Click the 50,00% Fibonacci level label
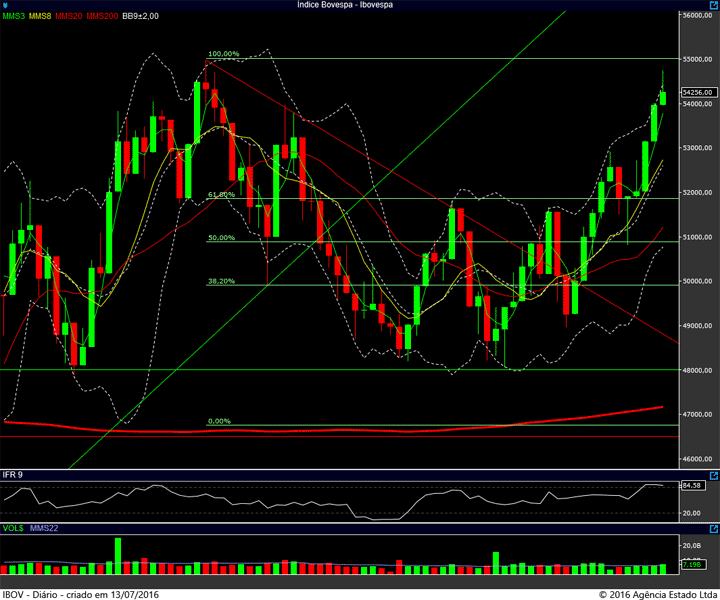This screenshot has width=720, height=600. point(221,237)
